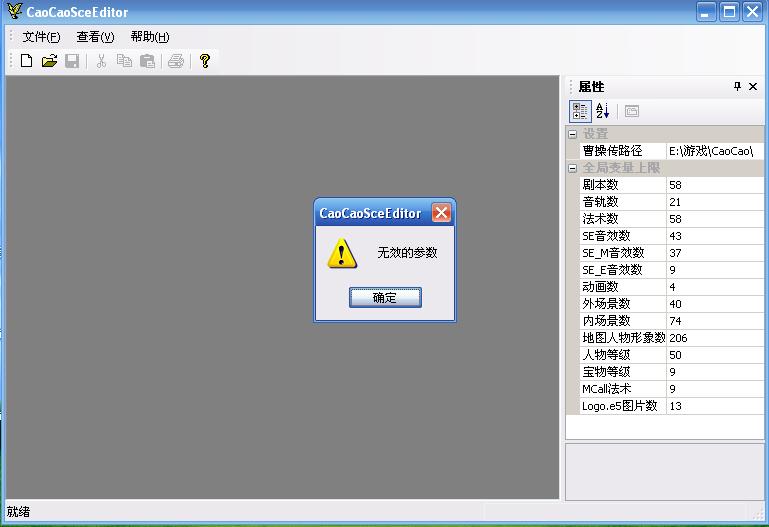Screen dimensions: 769x527
Task: Select the SE_E音效数 property row
Action: [x=671, y=270]
